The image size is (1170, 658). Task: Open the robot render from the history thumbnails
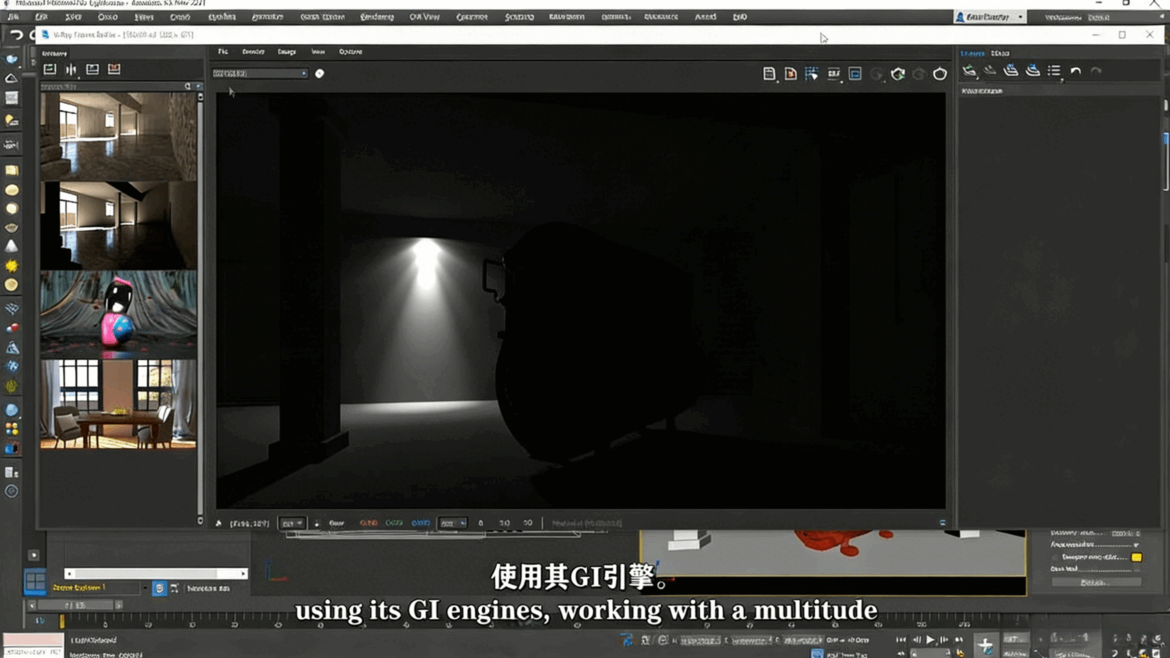[x=118, y=315]
